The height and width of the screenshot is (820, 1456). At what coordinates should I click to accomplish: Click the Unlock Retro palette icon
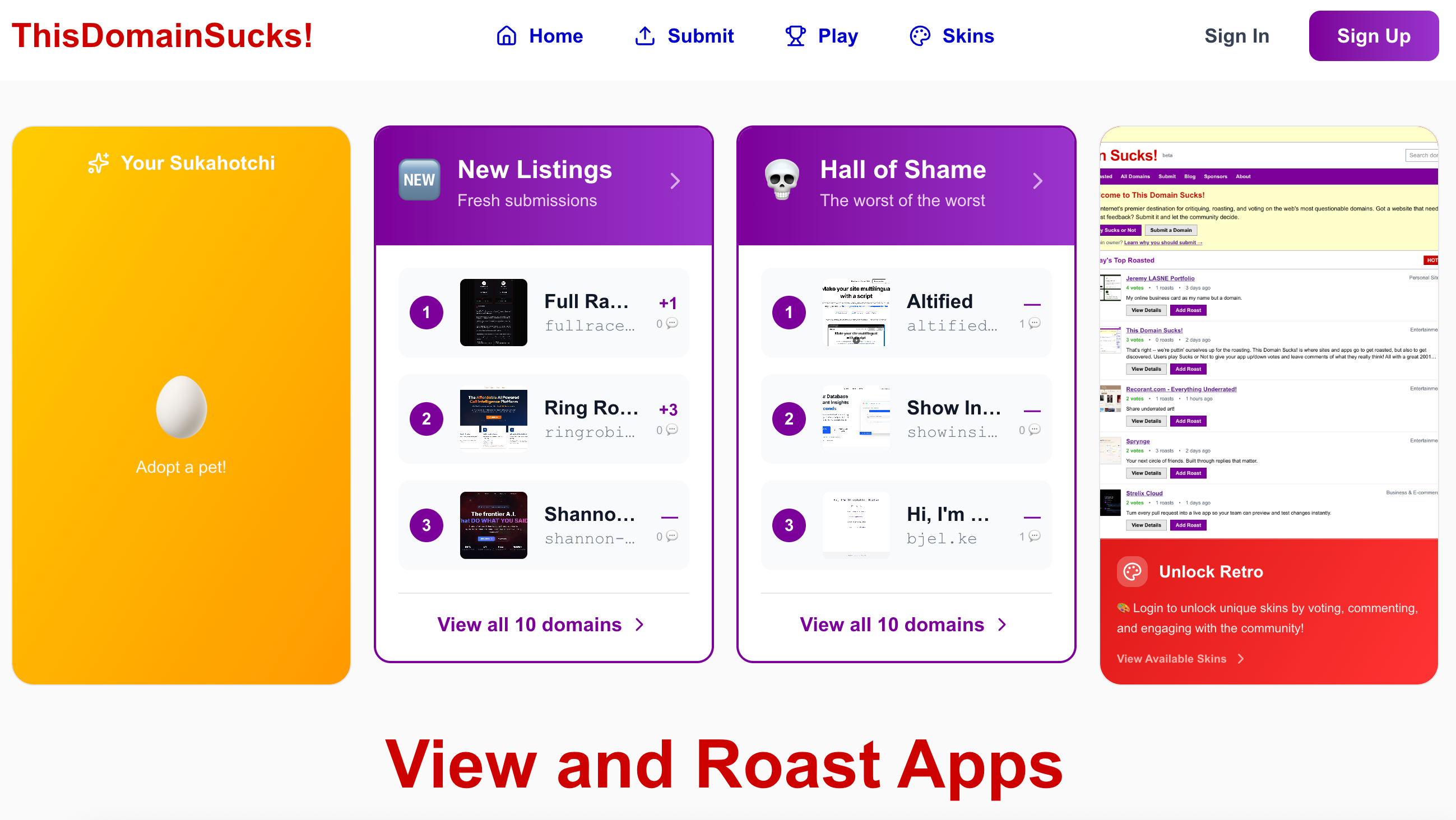(x=1132, y=571)
